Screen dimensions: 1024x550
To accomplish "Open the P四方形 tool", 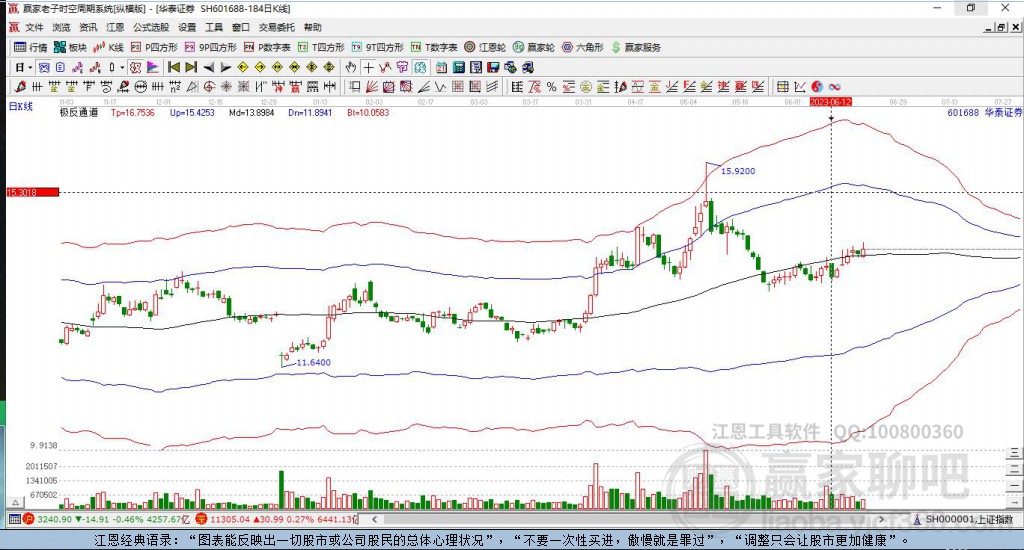I will (x=154, y=47).
